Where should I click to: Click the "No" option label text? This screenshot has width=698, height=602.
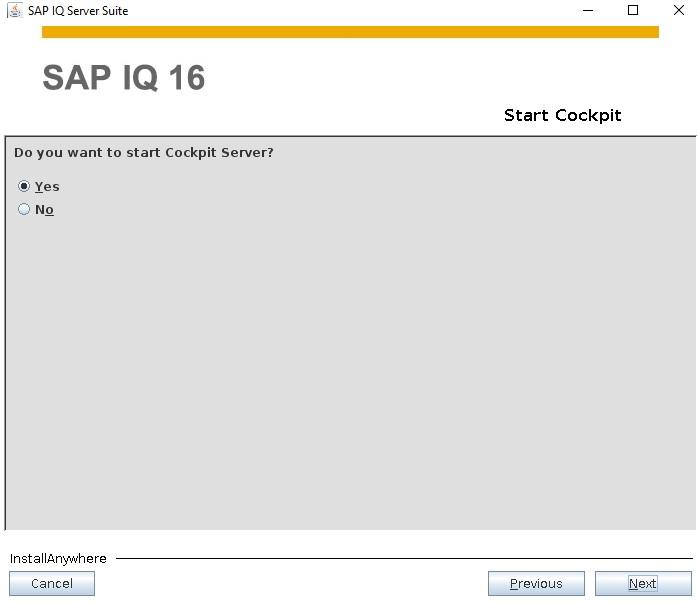coord(44,210)
